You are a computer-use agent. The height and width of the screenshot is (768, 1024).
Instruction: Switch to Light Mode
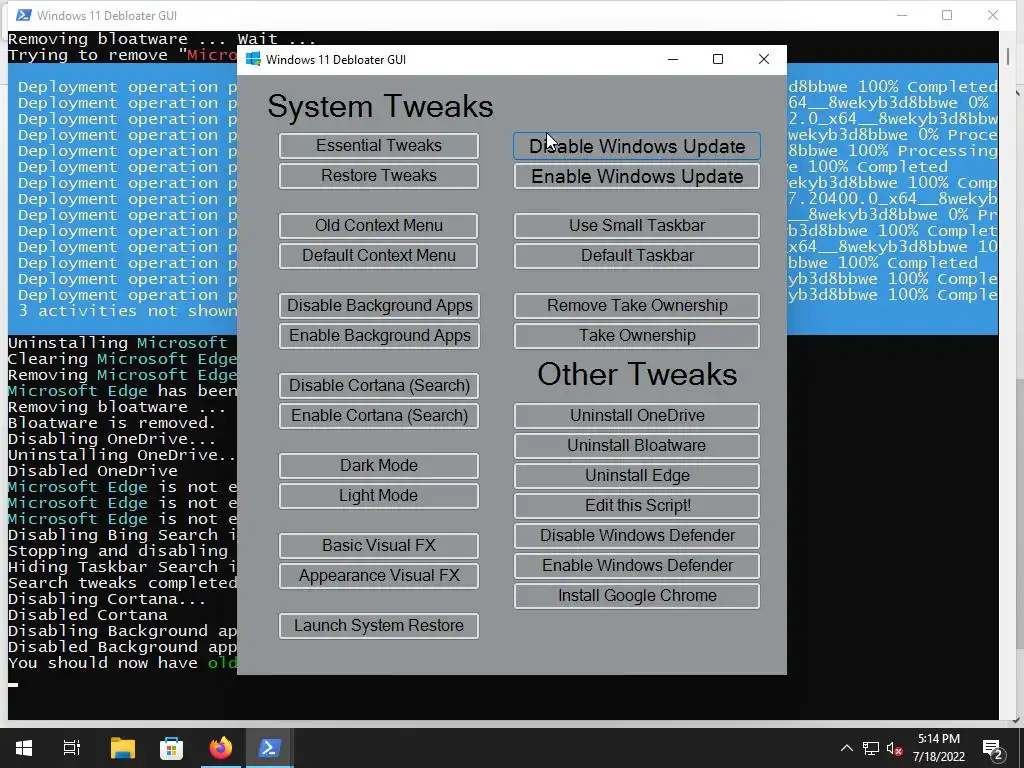tap(379, 496)
